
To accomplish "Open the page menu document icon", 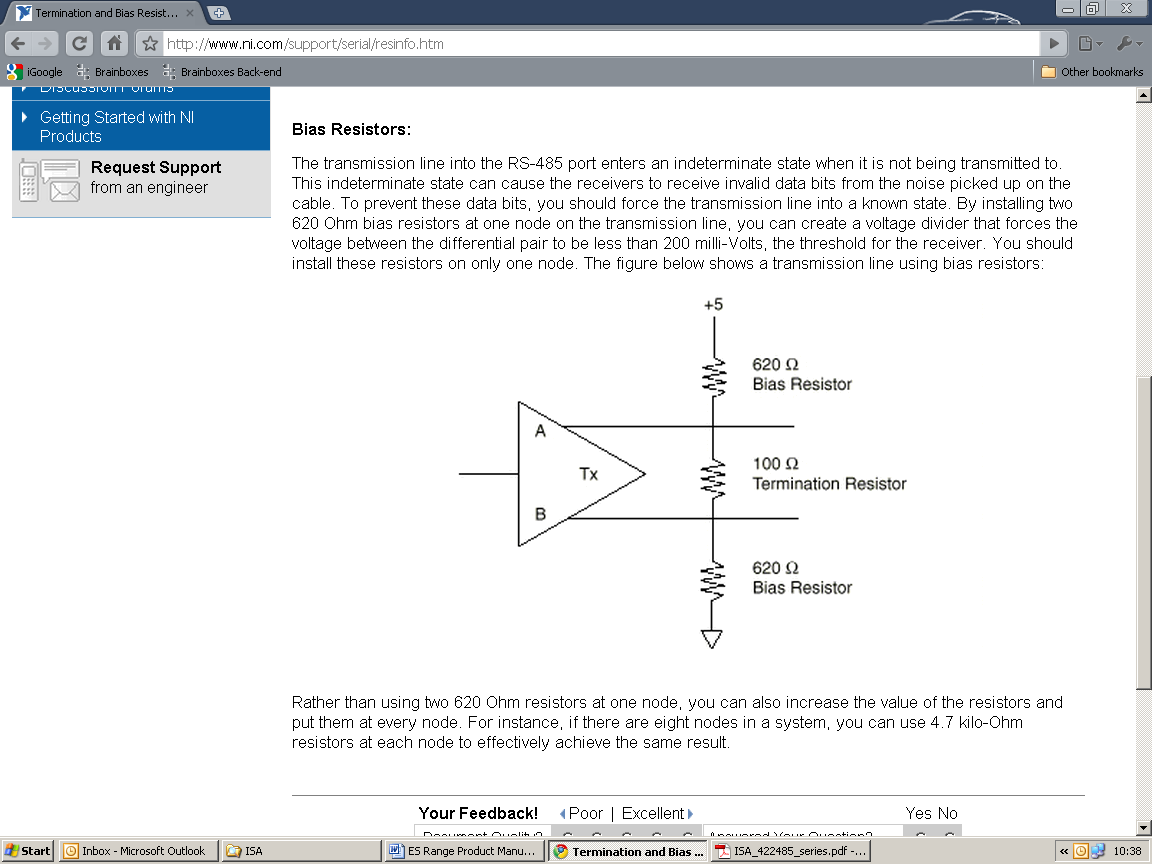I will click(1086, 43).
